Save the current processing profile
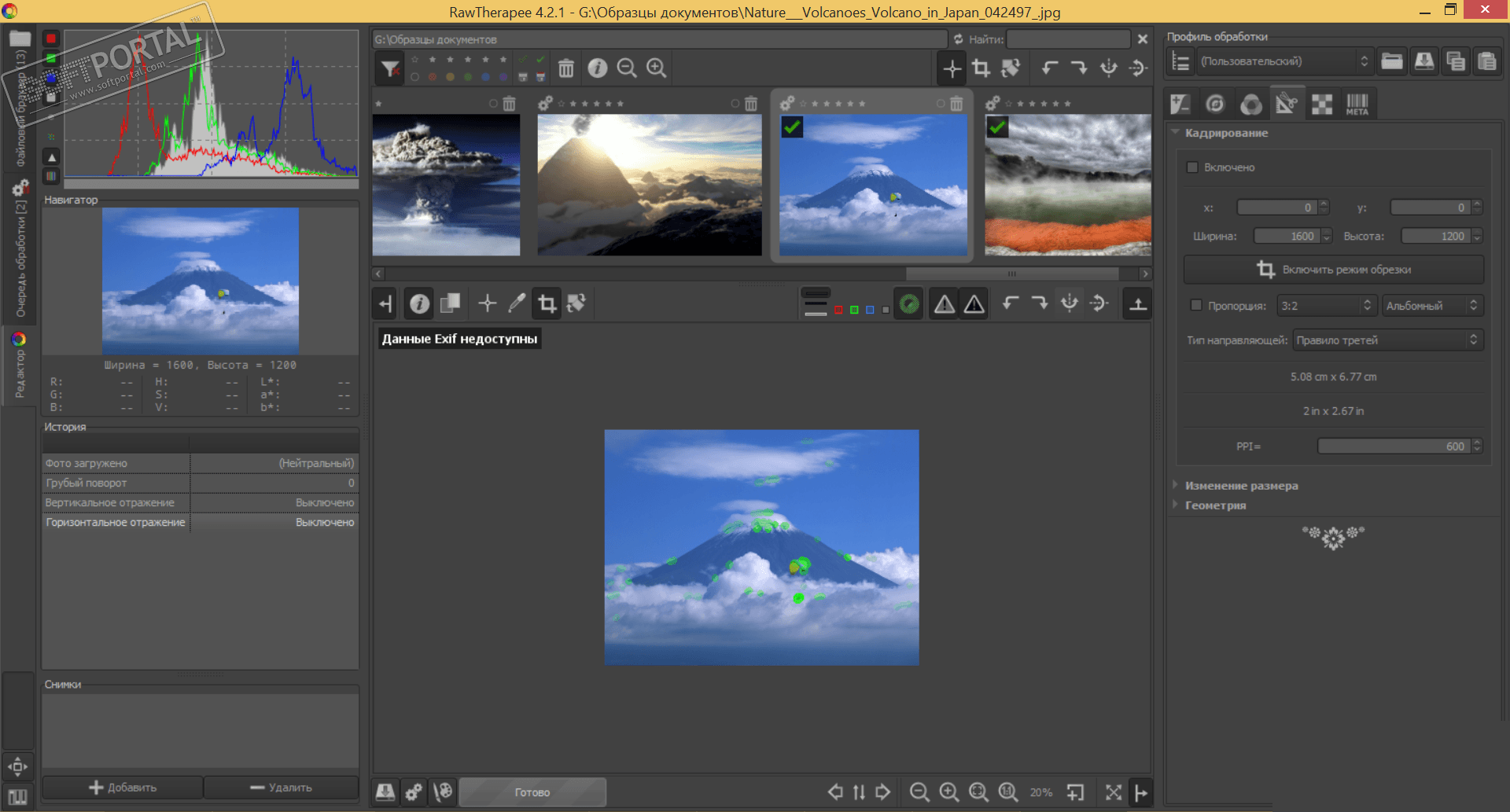The image size is (1510, 812). pos(1423,61)
